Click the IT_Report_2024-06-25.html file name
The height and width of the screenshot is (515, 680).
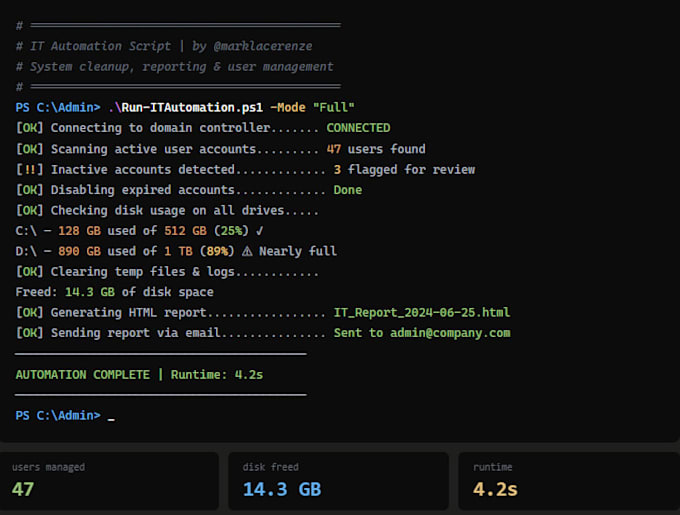(422, 313)
